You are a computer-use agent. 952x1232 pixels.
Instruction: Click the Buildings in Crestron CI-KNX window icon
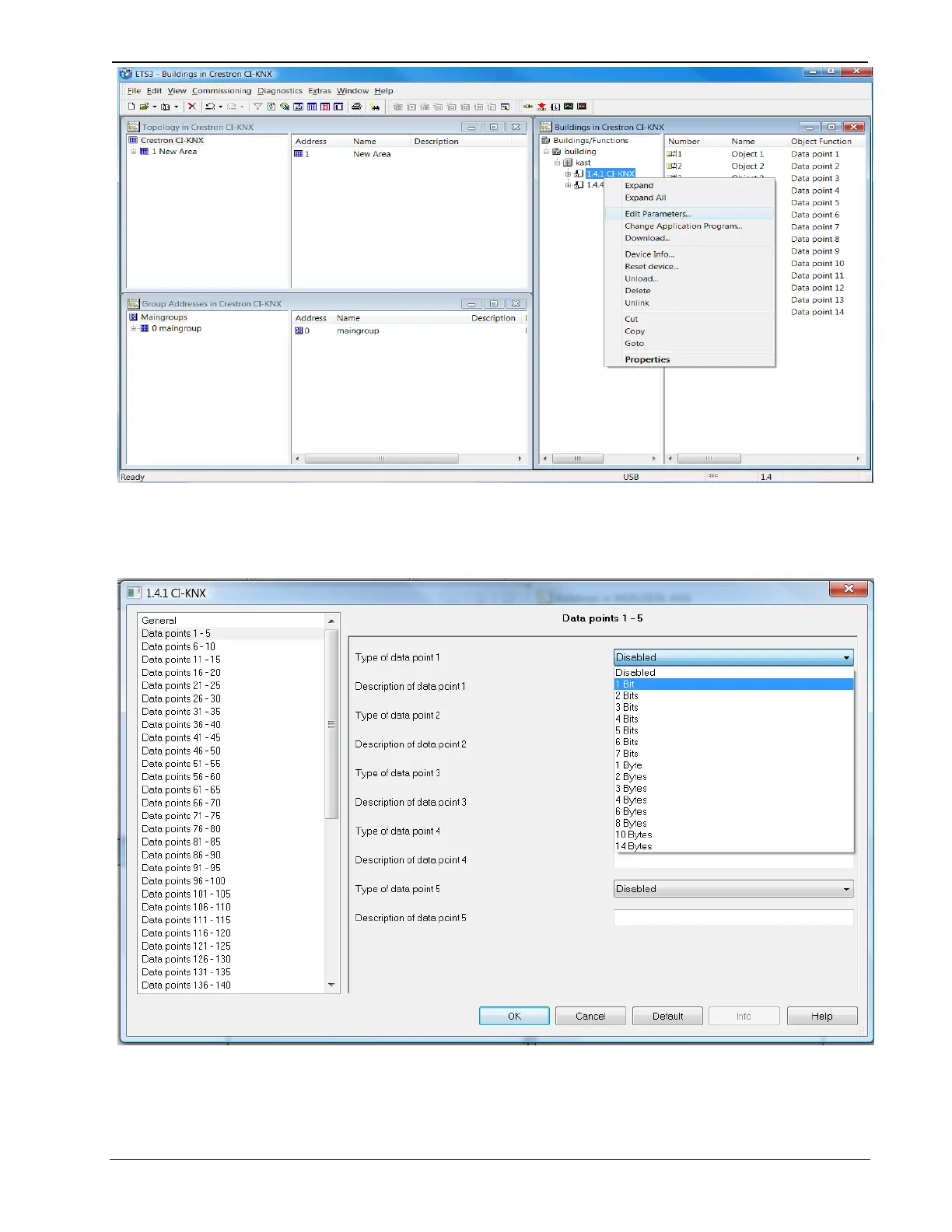(x=546, y=127)
